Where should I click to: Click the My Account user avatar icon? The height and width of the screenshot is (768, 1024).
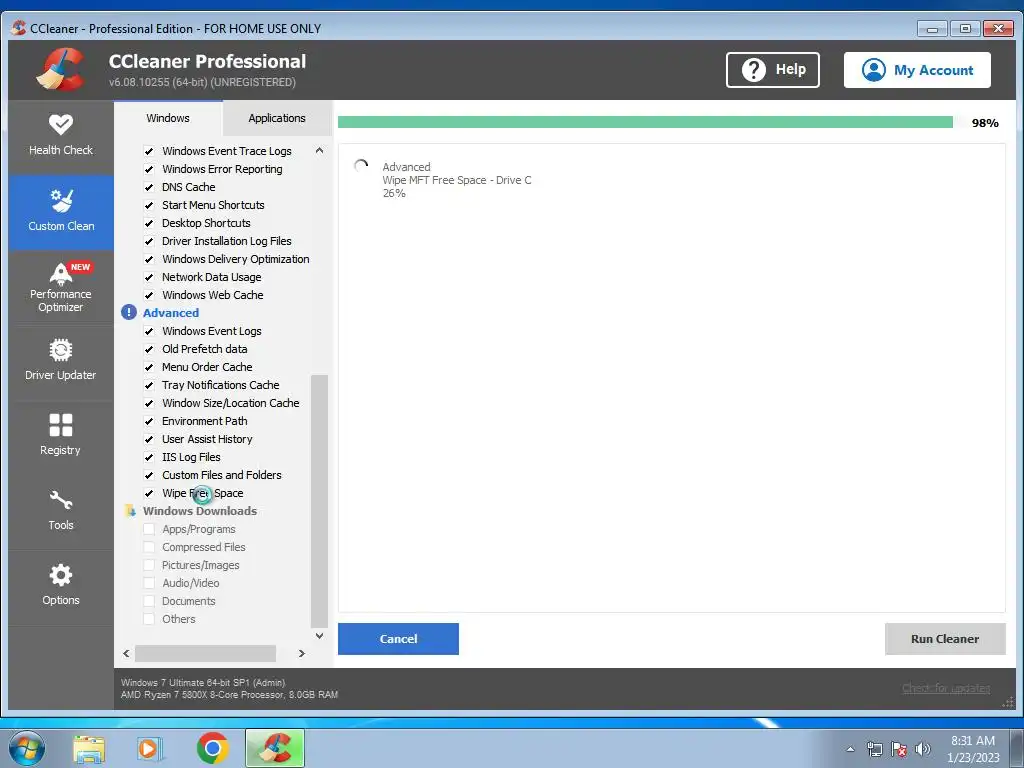click(x=873, y=70)
